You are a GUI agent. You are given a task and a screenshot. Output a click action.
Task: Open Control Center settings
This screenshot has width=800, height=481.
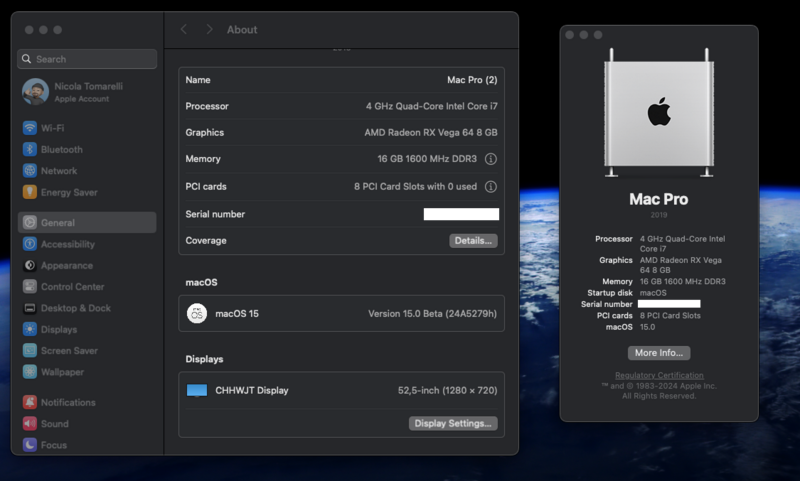click(73, 287)
